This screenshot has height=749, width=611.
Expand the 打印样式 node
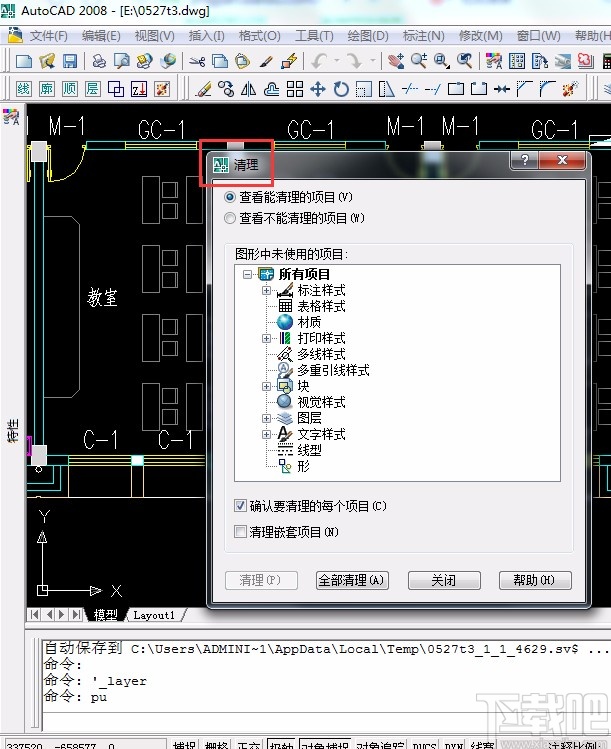(267, 338)
